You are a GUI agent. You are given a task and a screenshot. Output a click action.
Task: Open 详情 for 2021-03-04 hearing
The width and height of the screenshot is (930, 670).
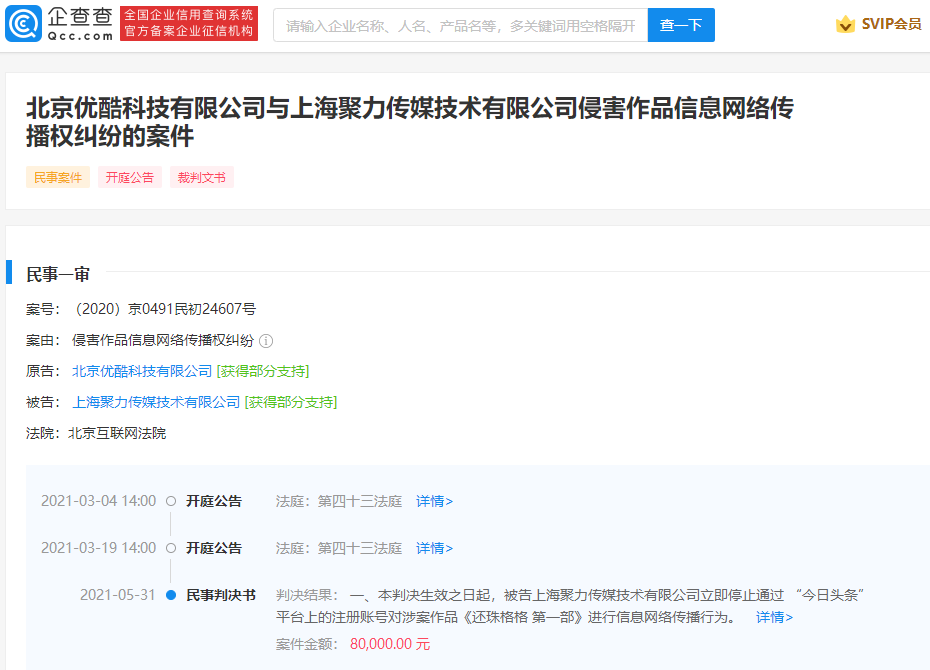coord(434,501)
